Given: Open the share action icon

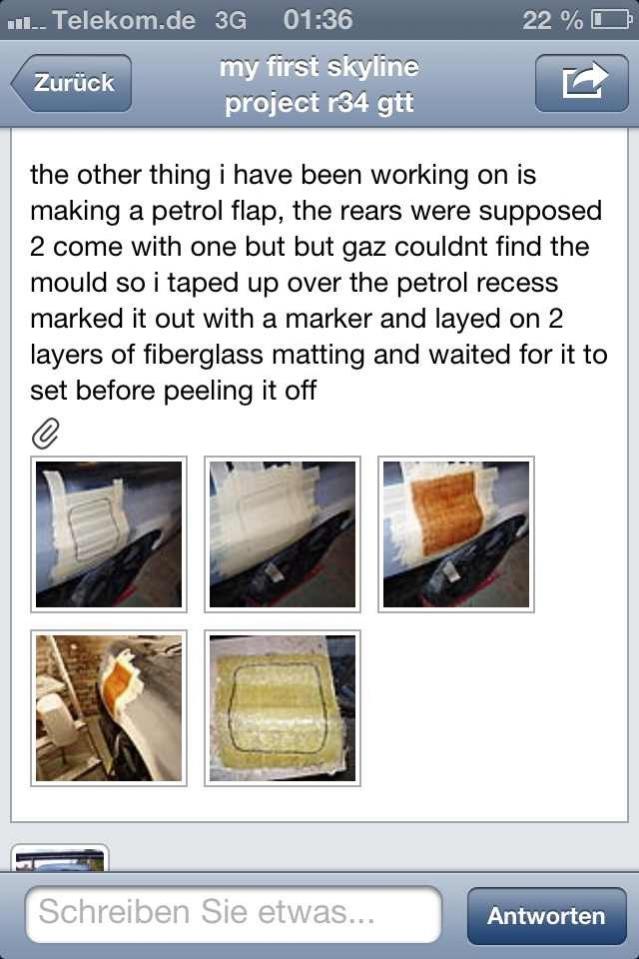Looking at the screenshot, I should click(581, 84).
